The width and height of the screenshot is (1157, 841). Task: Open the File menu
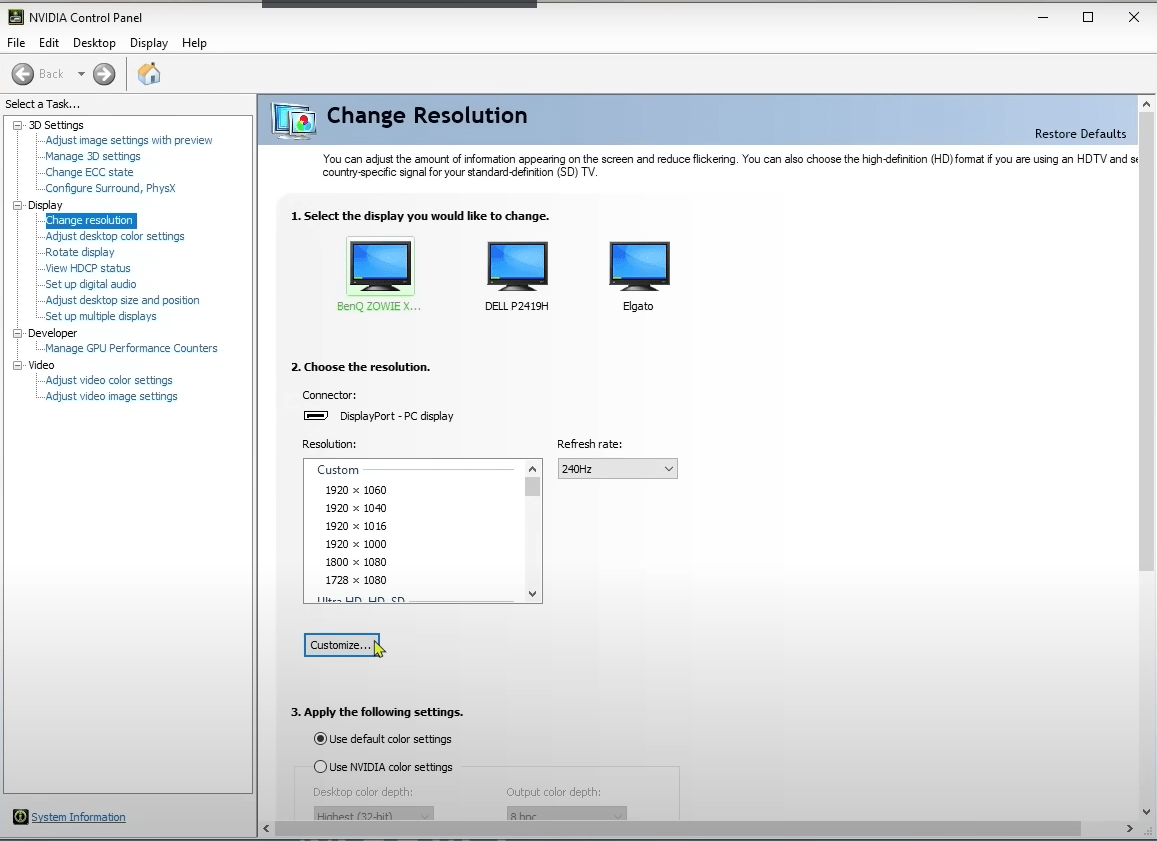(16, 43)
